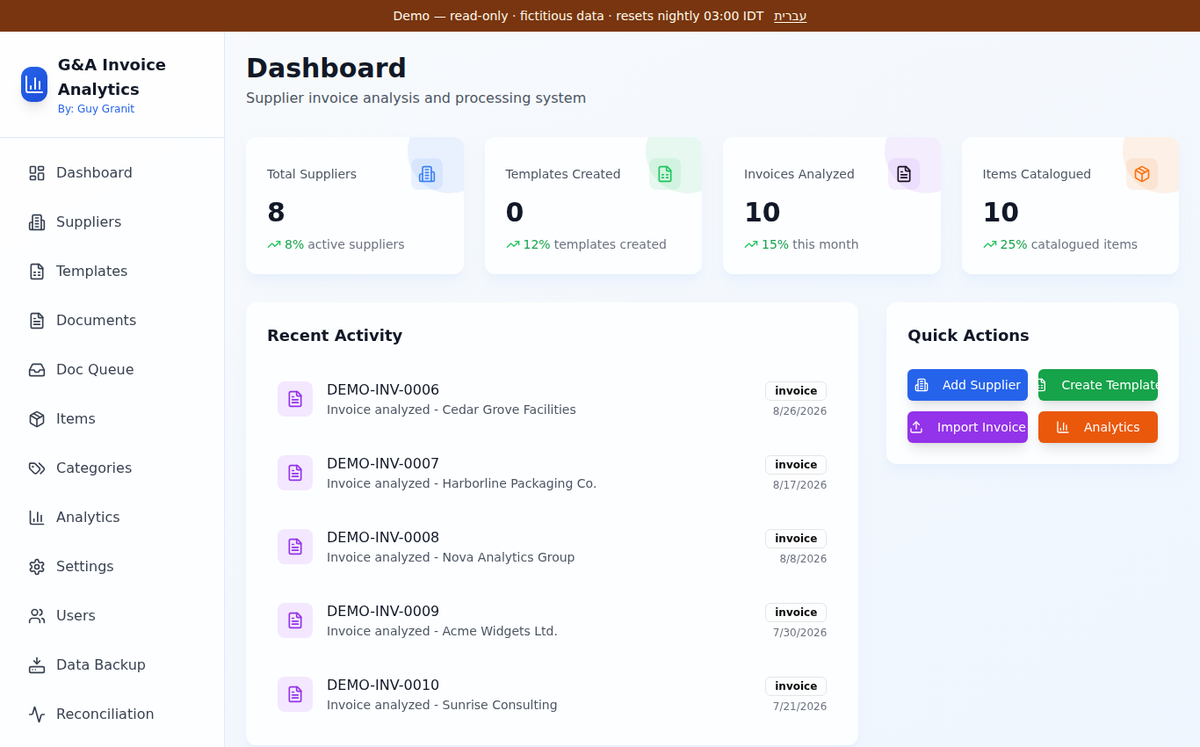Screen dimensions: 1200x747
Task: Go to the Suppliers page
Action: (x=112, y=222)
